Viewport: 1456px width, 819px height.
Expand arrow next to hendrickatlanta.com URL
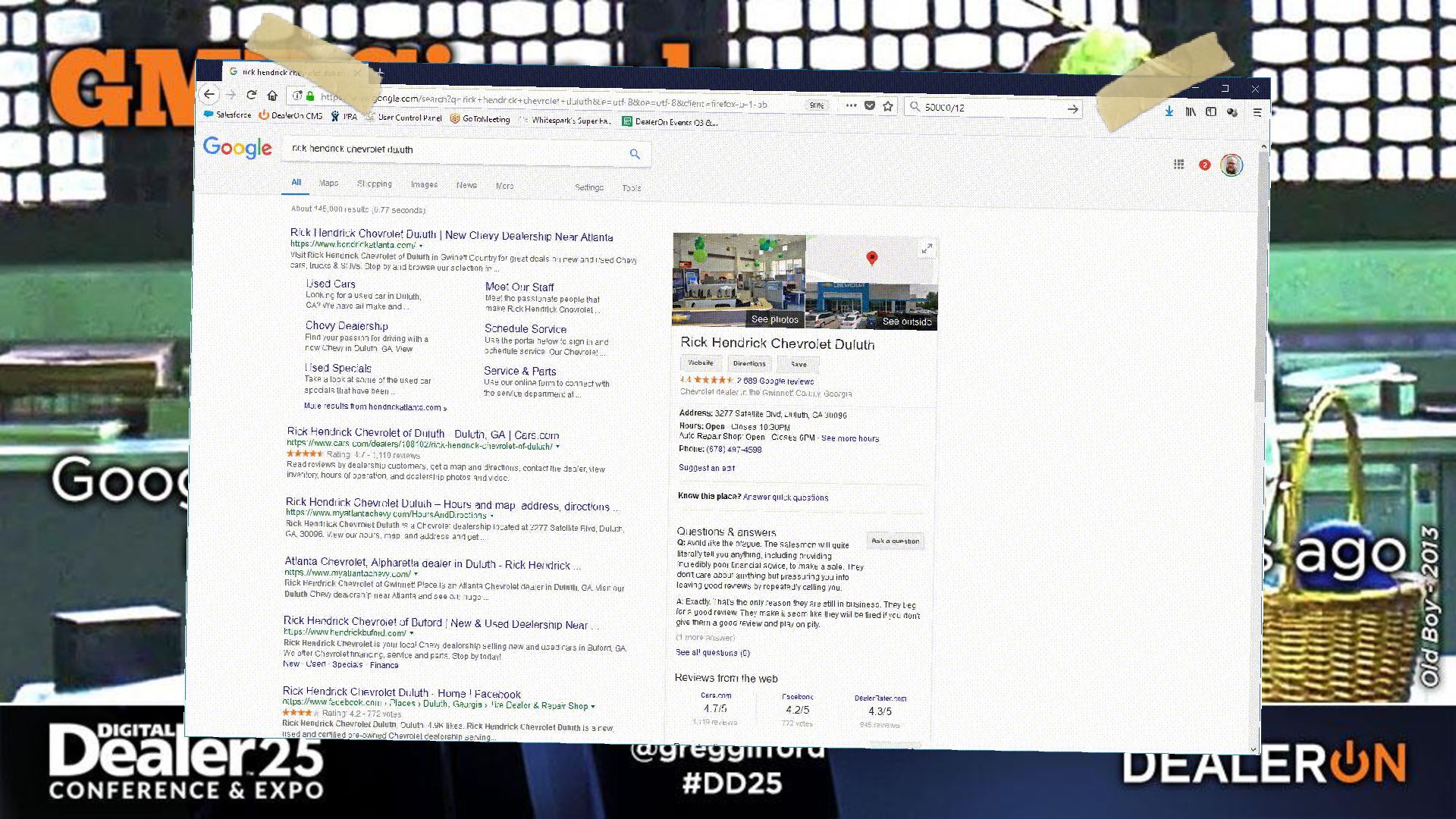point(421,246)
